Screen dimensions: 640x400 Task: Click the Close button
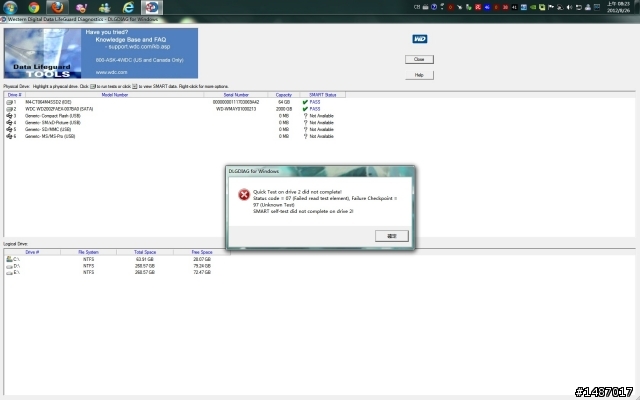pyautogui.click(x=419, y=60)
